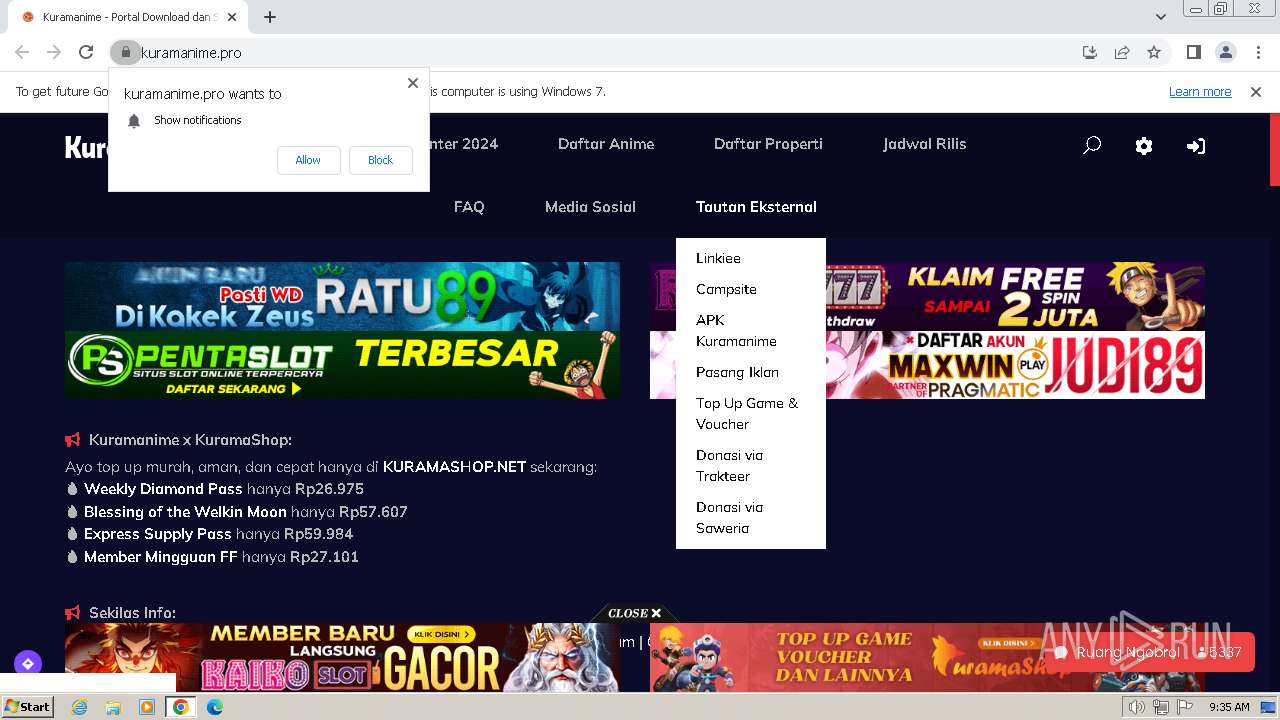This screenshot has height=720, width=1280.
Task: Open FAQ menu item
Action: point(469,207)
